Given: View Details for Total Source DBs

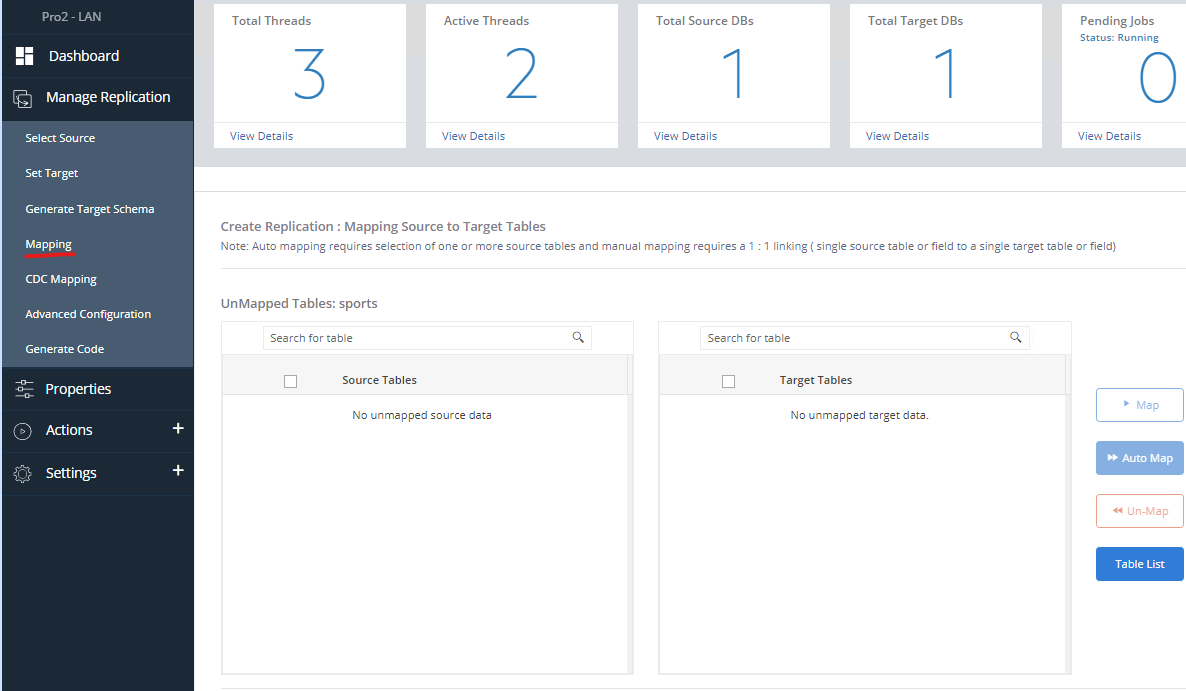Looking at the screenshot, I should (685, 136).
